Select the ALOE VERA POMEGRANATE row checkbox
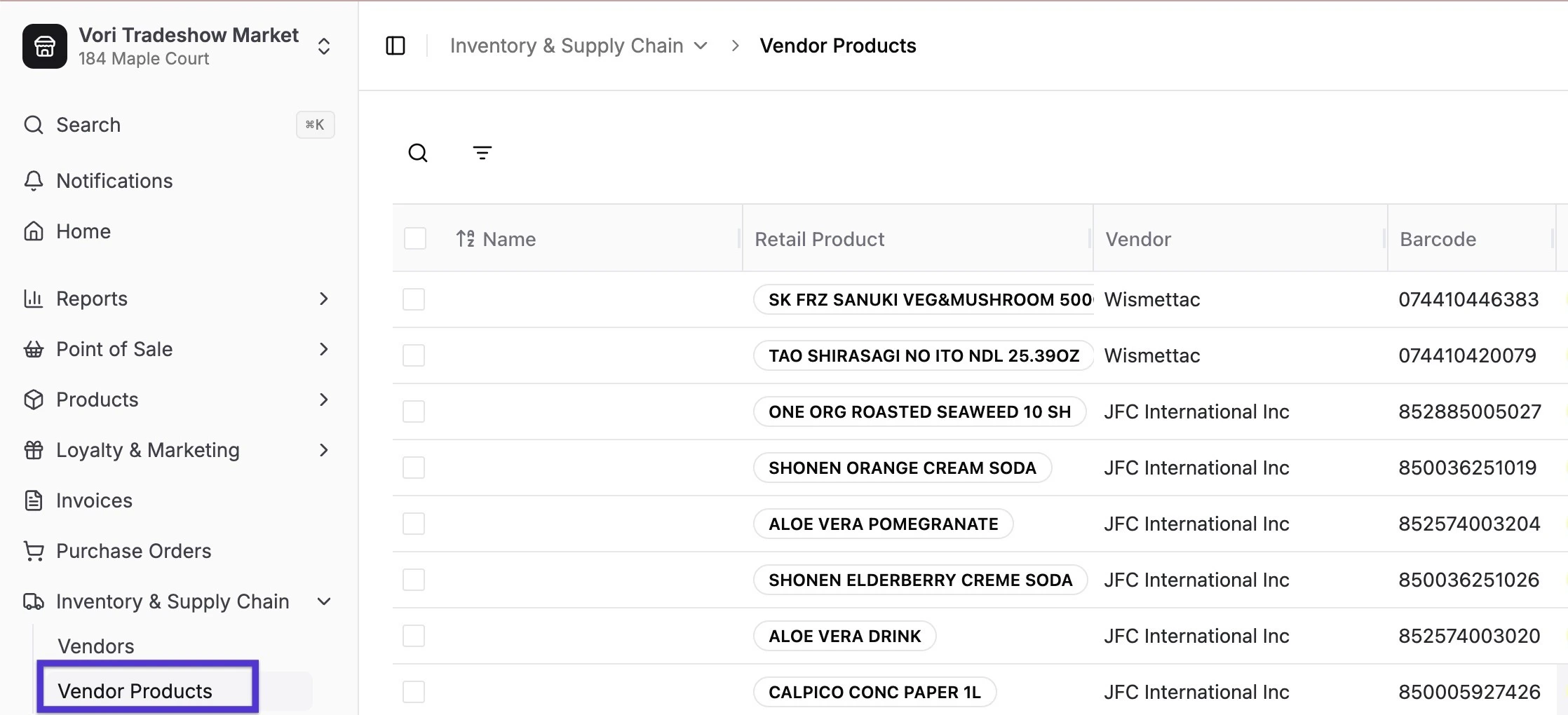The width and height of the screenshot is (1568, 715). [414, 524]
